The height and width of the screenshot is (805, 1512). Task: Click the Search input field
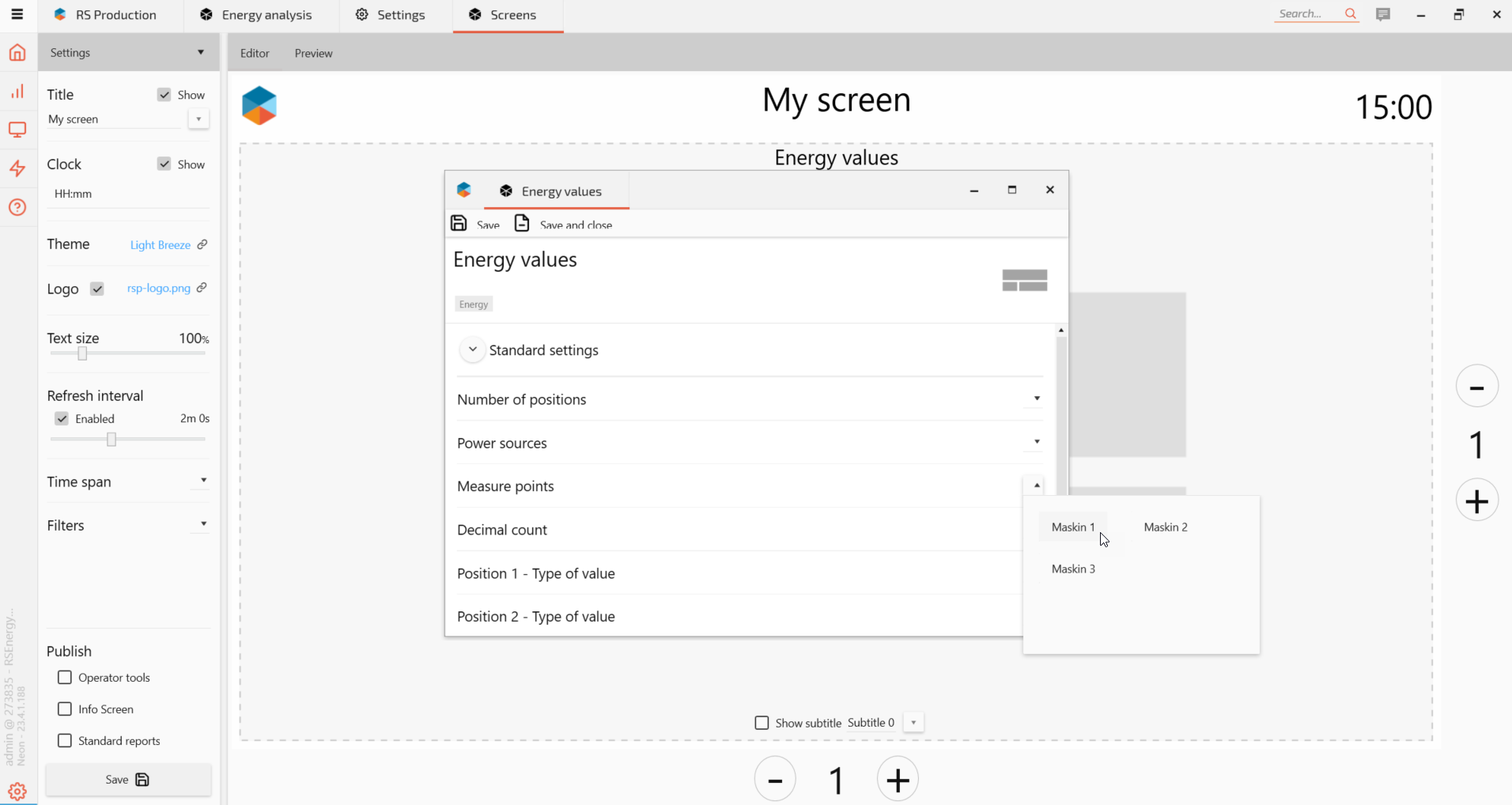1306,14
